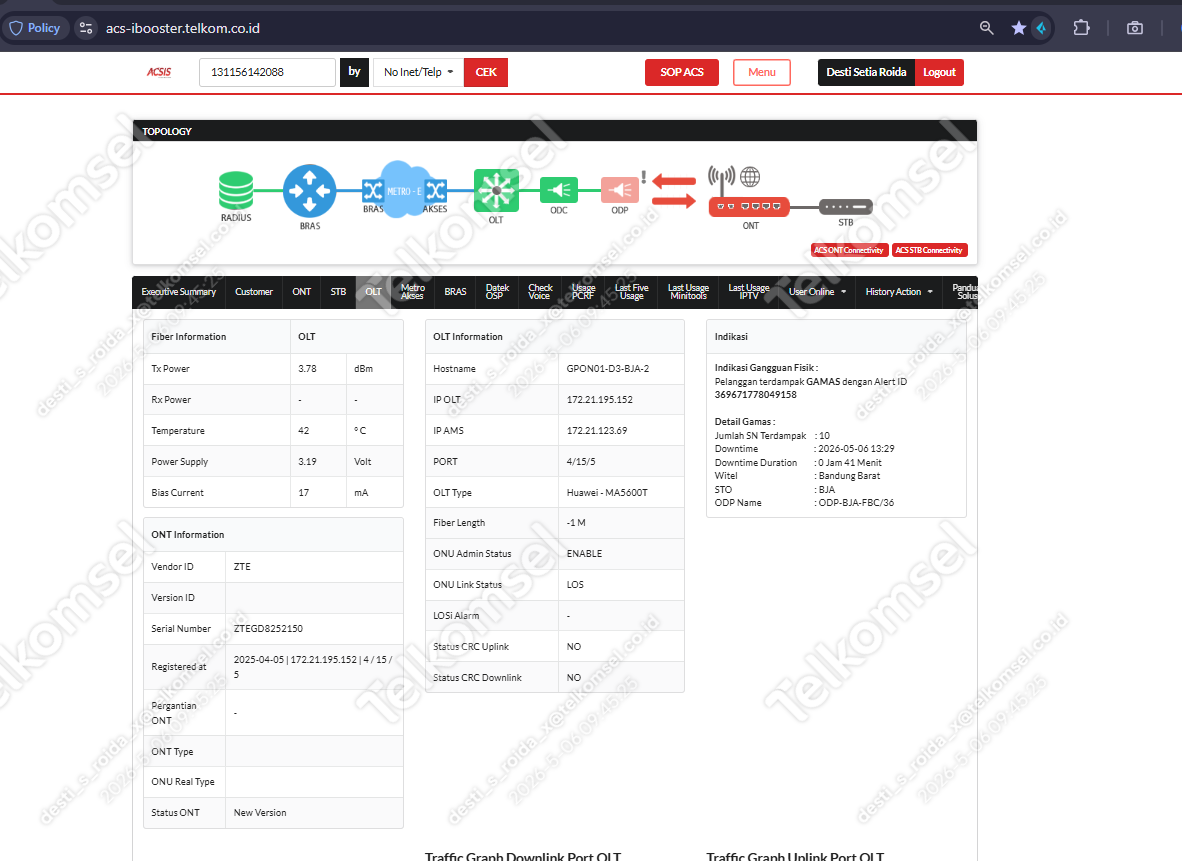Screen dimensions: 1182x861
Task: Click ACS ONT Connectivity button
Action: 849,250
